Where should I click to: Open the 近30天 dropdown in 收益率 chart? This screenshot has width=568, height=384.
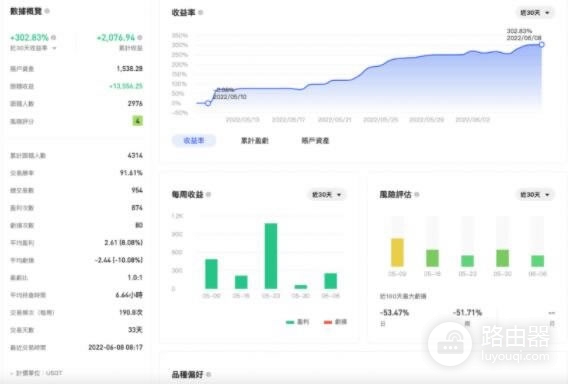tap(535, 13)
